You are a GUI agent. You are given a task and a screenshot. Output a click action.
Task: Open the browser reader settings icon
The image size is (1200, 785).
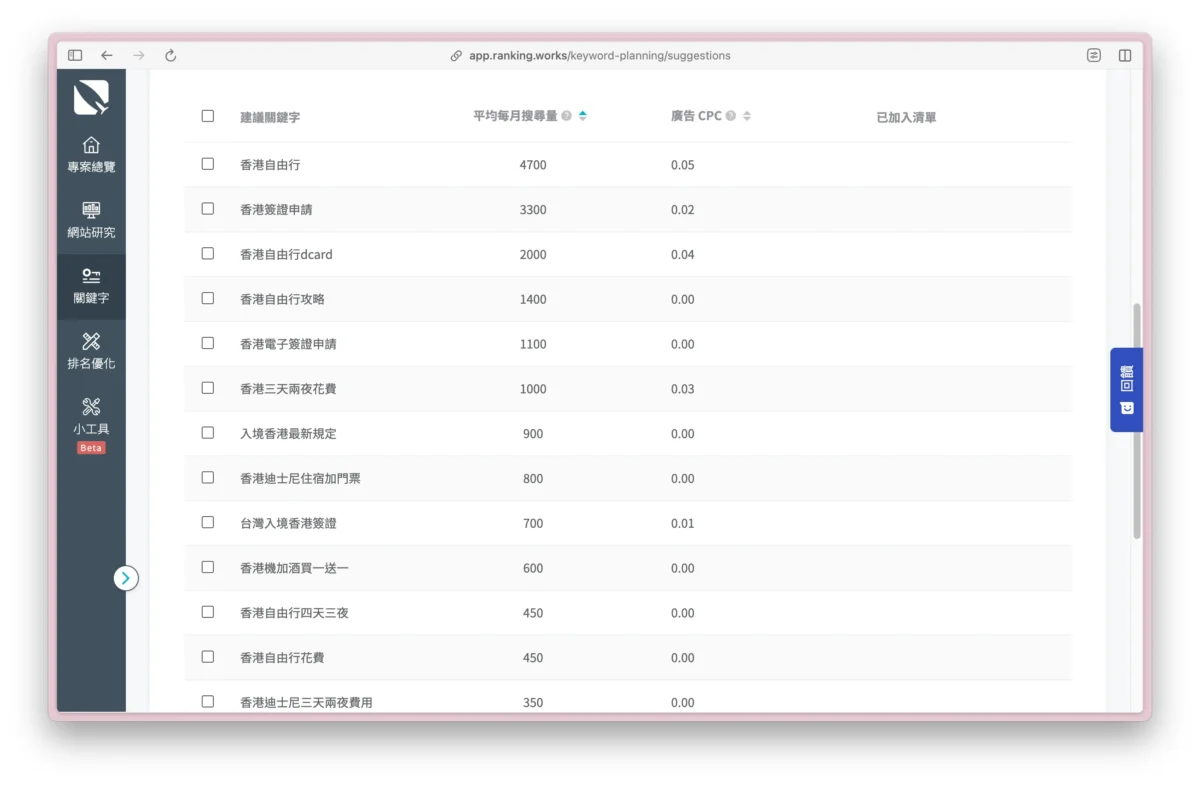pyautogui.click(x=1094, y=56)
